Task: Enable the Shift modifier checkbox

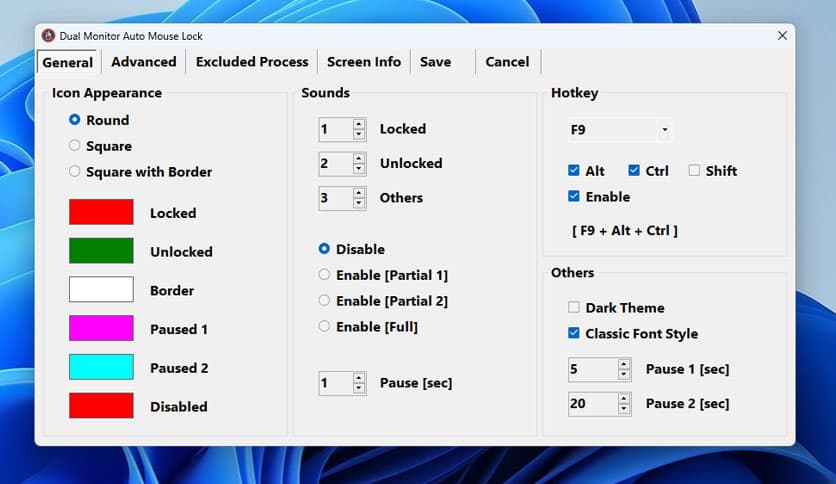Action: pyautogui.click(x=694, y=171)
